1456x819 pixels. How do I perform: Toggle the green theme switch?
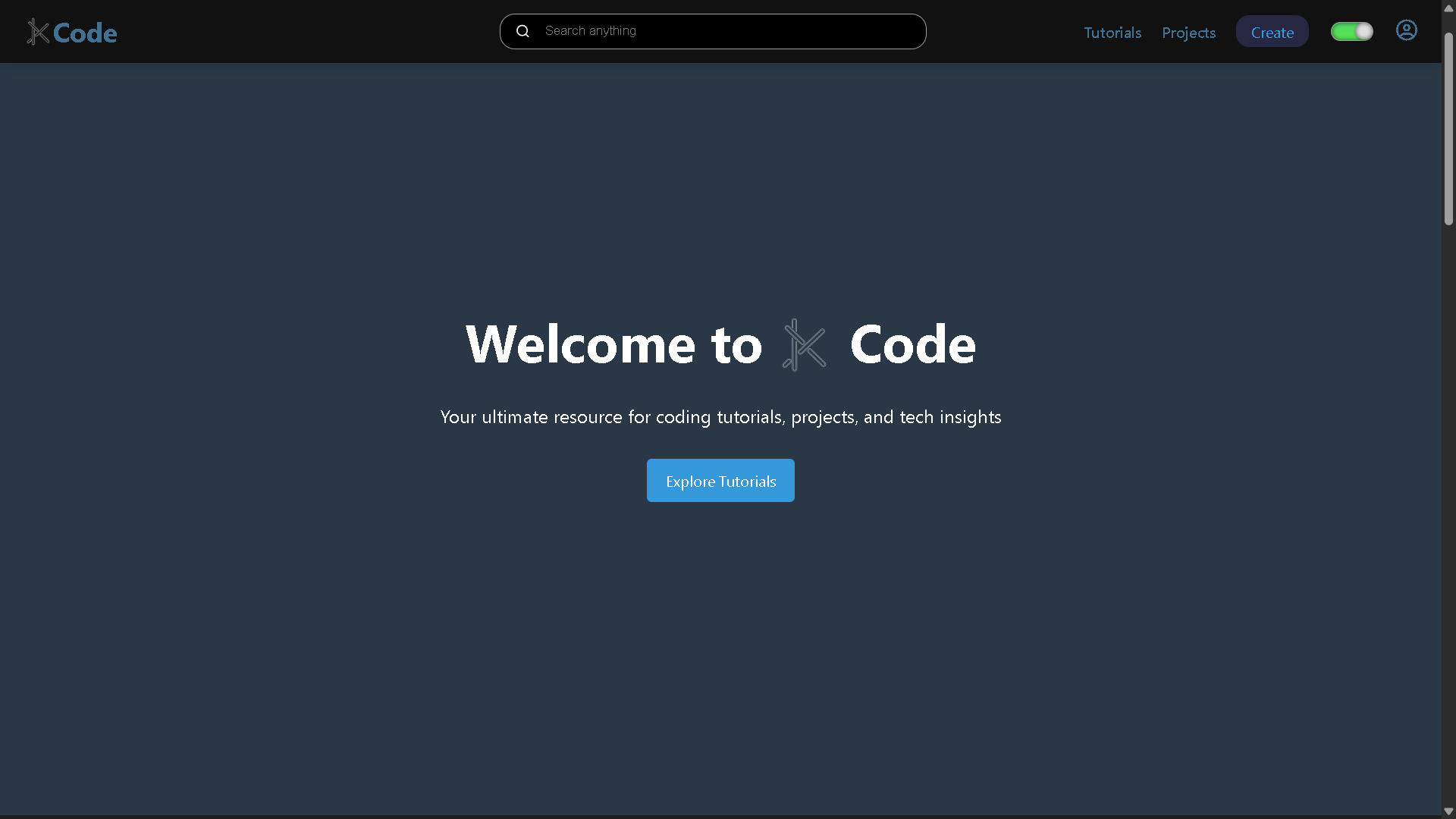[1351, 32]
